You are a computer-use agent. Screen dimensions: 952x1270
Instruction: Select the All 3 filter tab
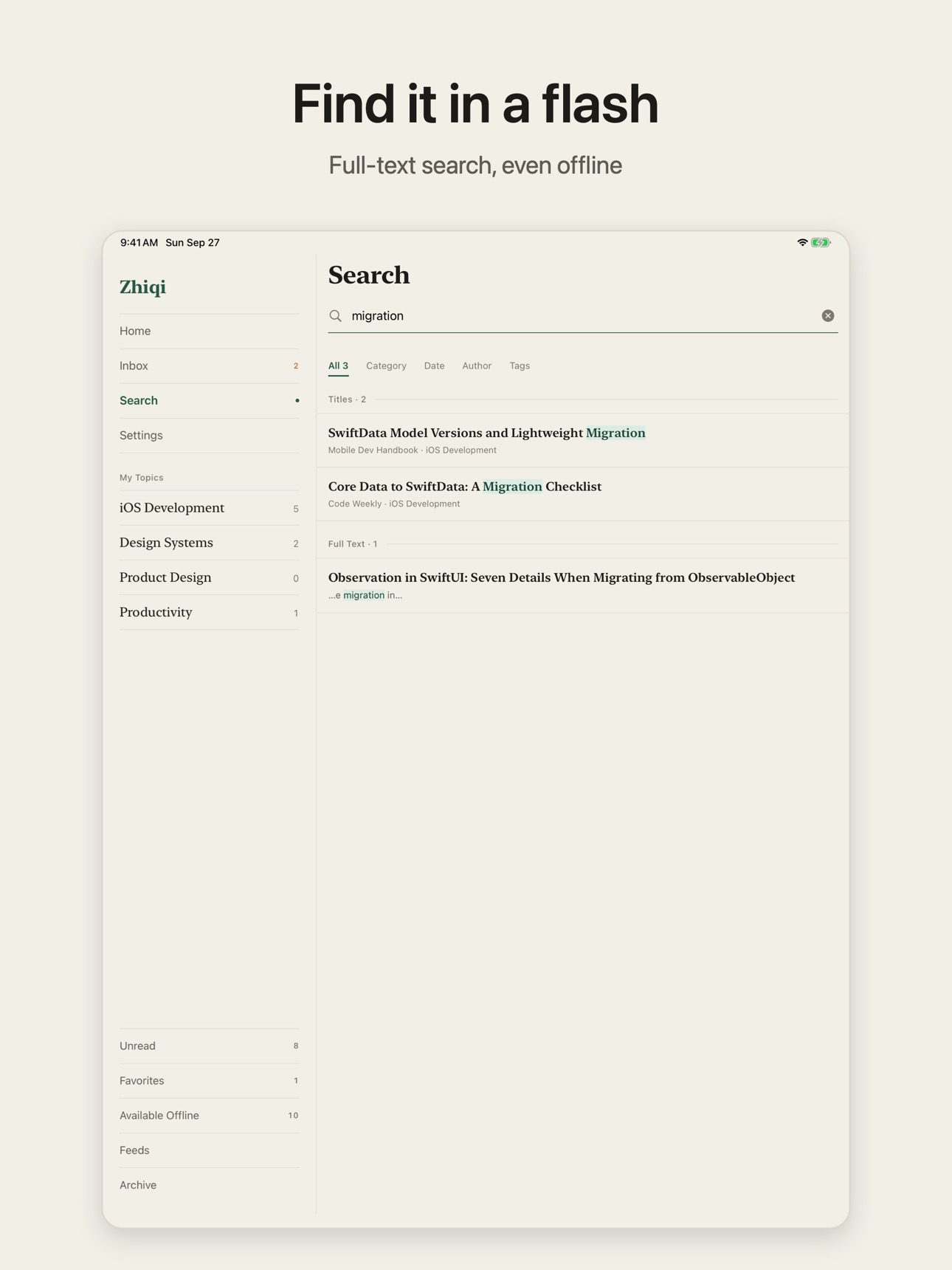(x=338, y=365)
